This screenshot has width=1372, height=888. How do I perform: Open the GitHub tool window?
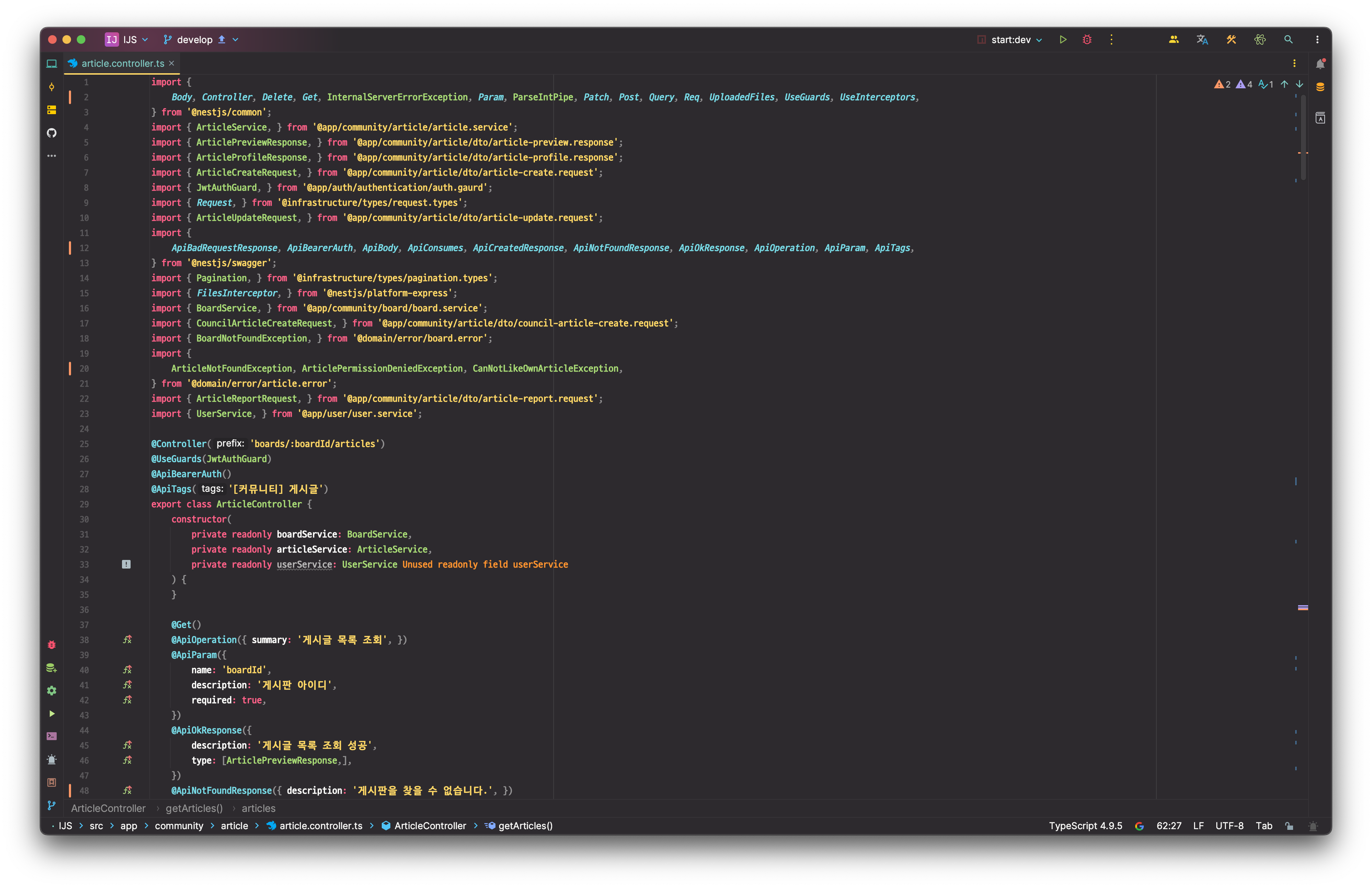click(51, 133)
